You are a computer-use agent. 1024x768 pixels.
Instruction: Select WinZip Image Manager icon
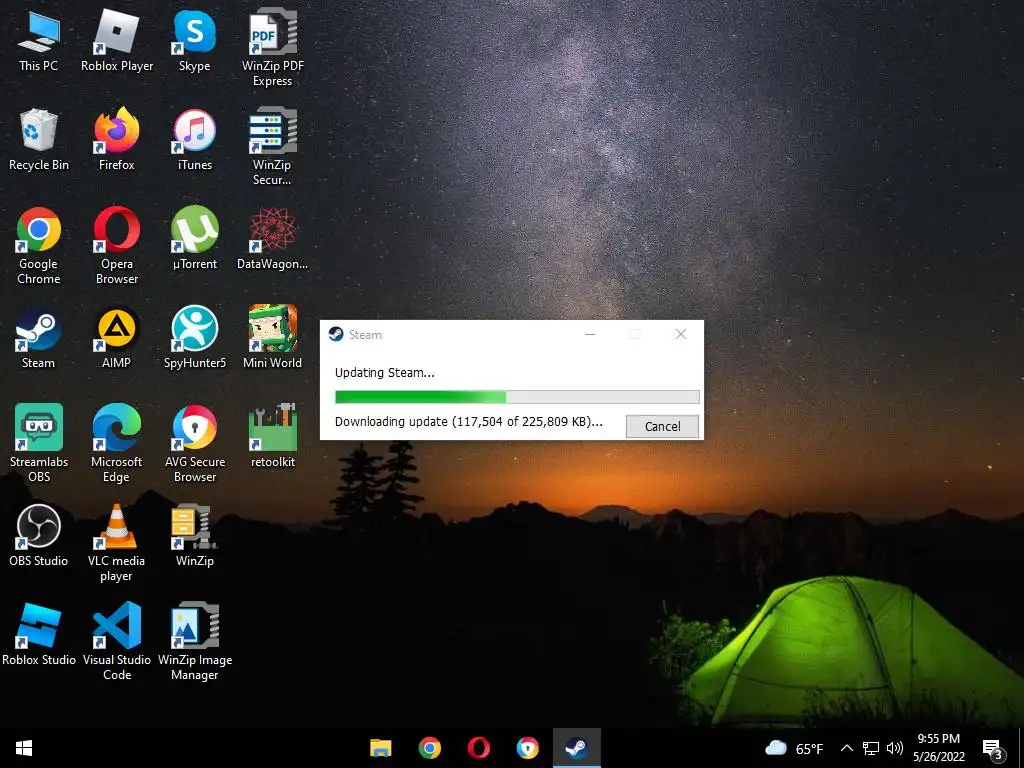(x=195, y=643)
